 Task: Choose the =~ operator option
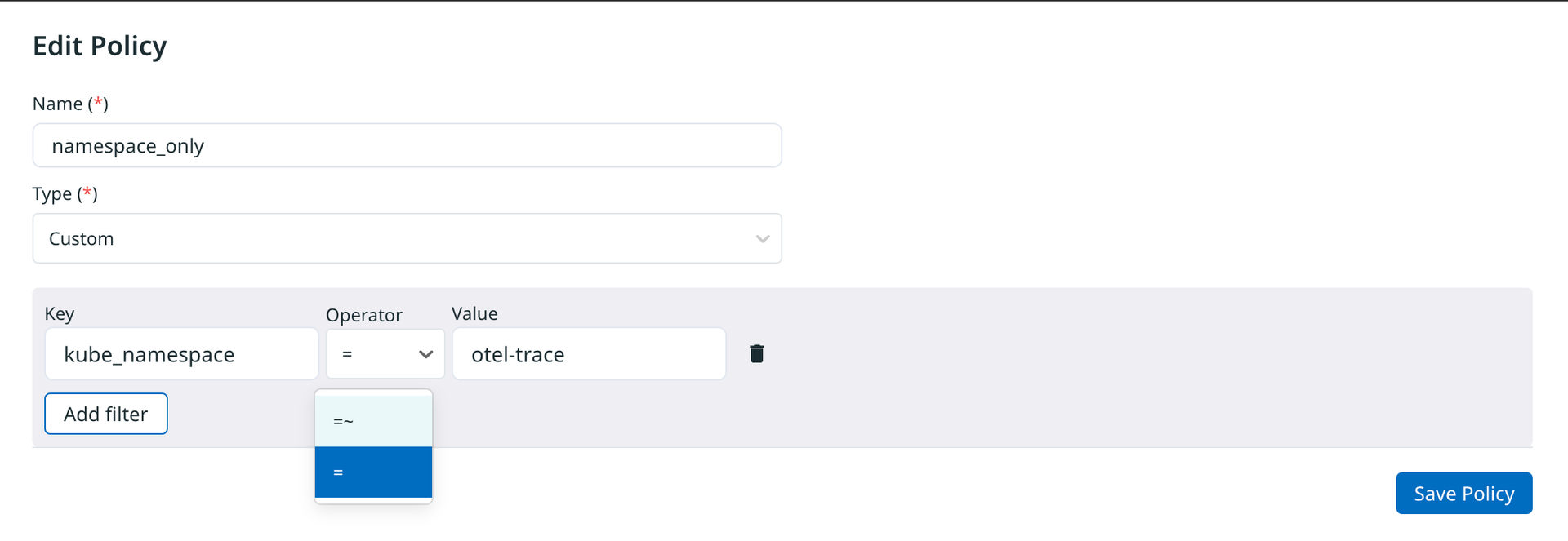pyautogui.click(x=373, y=421)
